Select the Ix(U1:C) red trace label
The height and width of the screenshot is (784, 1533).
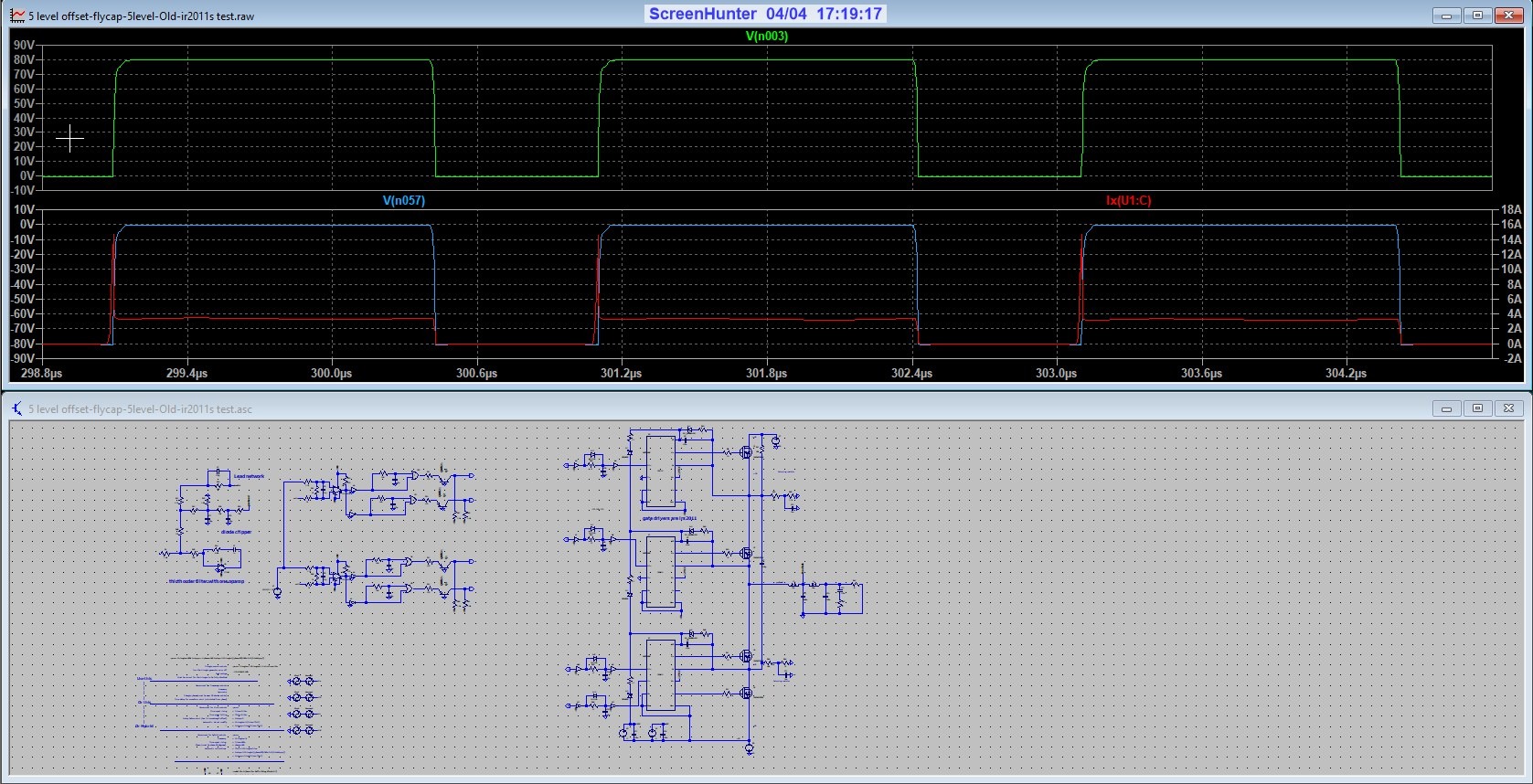coord(1128,200)
